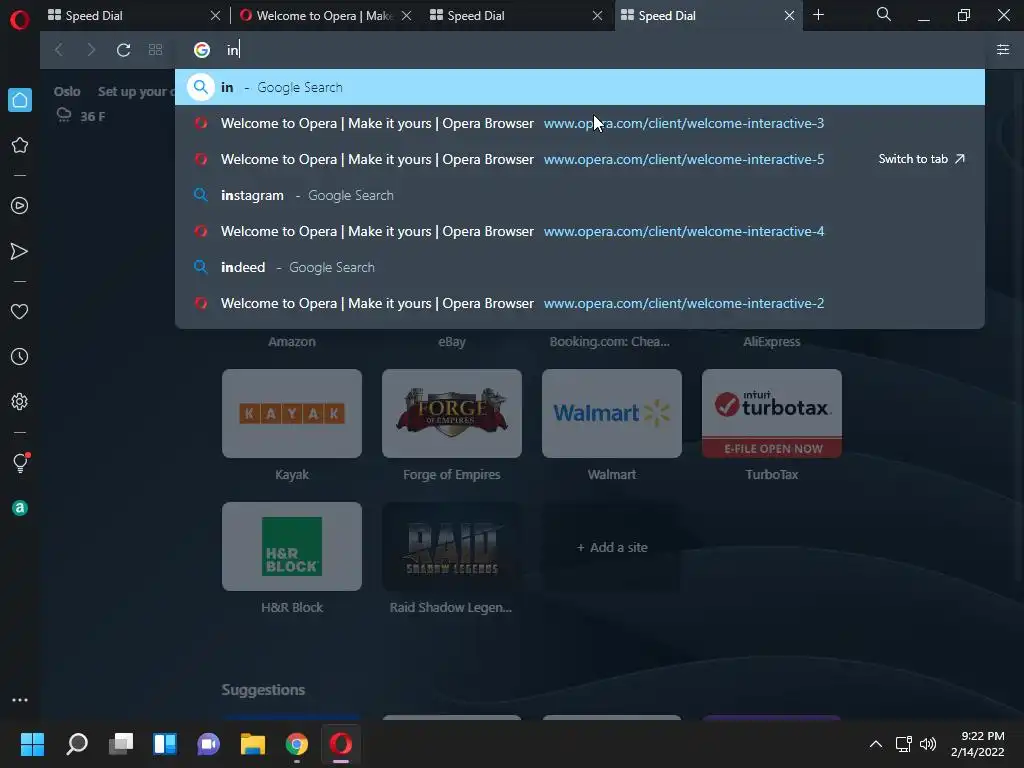
Task: Click the Speed Dial grid toolbar icon
Action: point(155,50)
